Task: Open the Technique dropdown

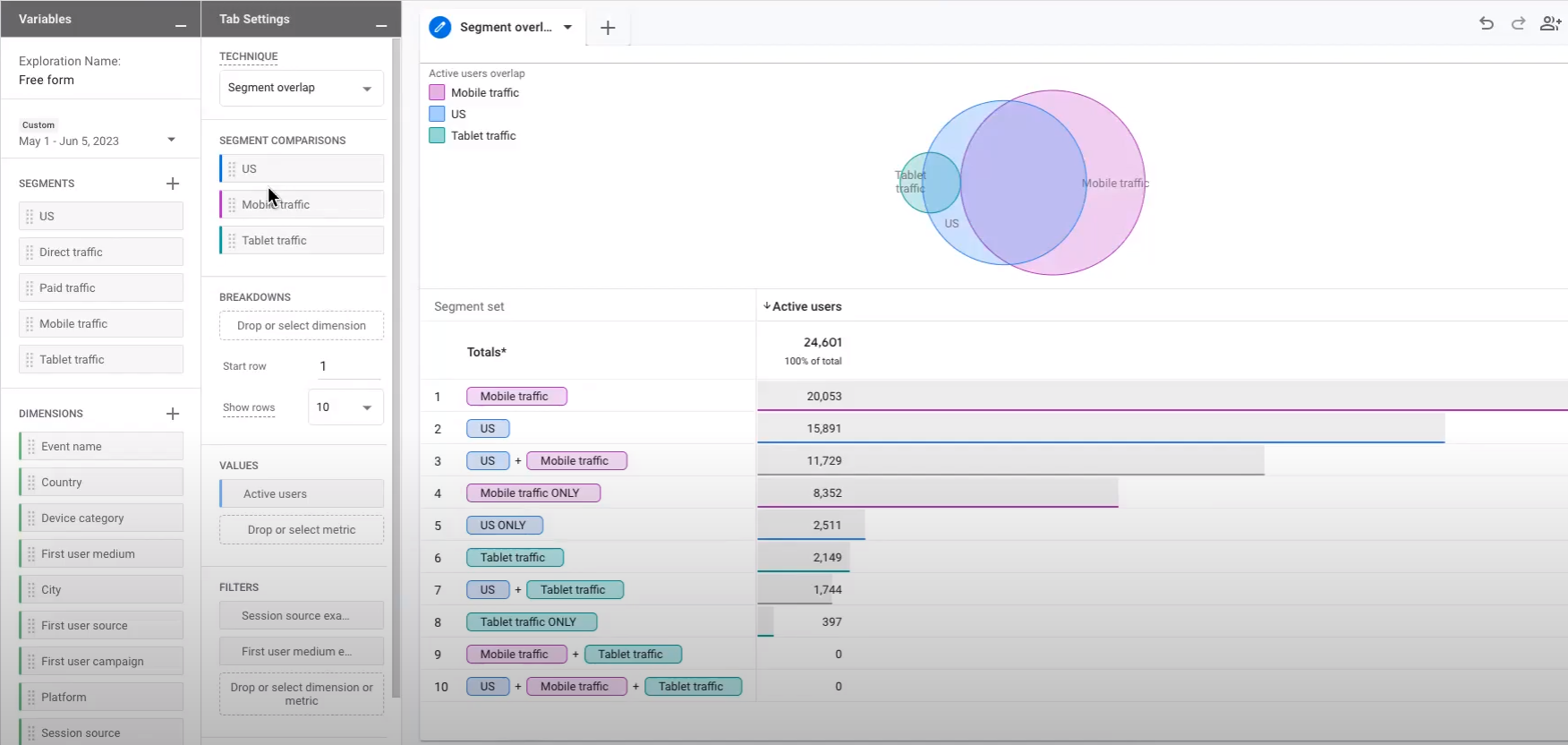Action: click(301, 88)
